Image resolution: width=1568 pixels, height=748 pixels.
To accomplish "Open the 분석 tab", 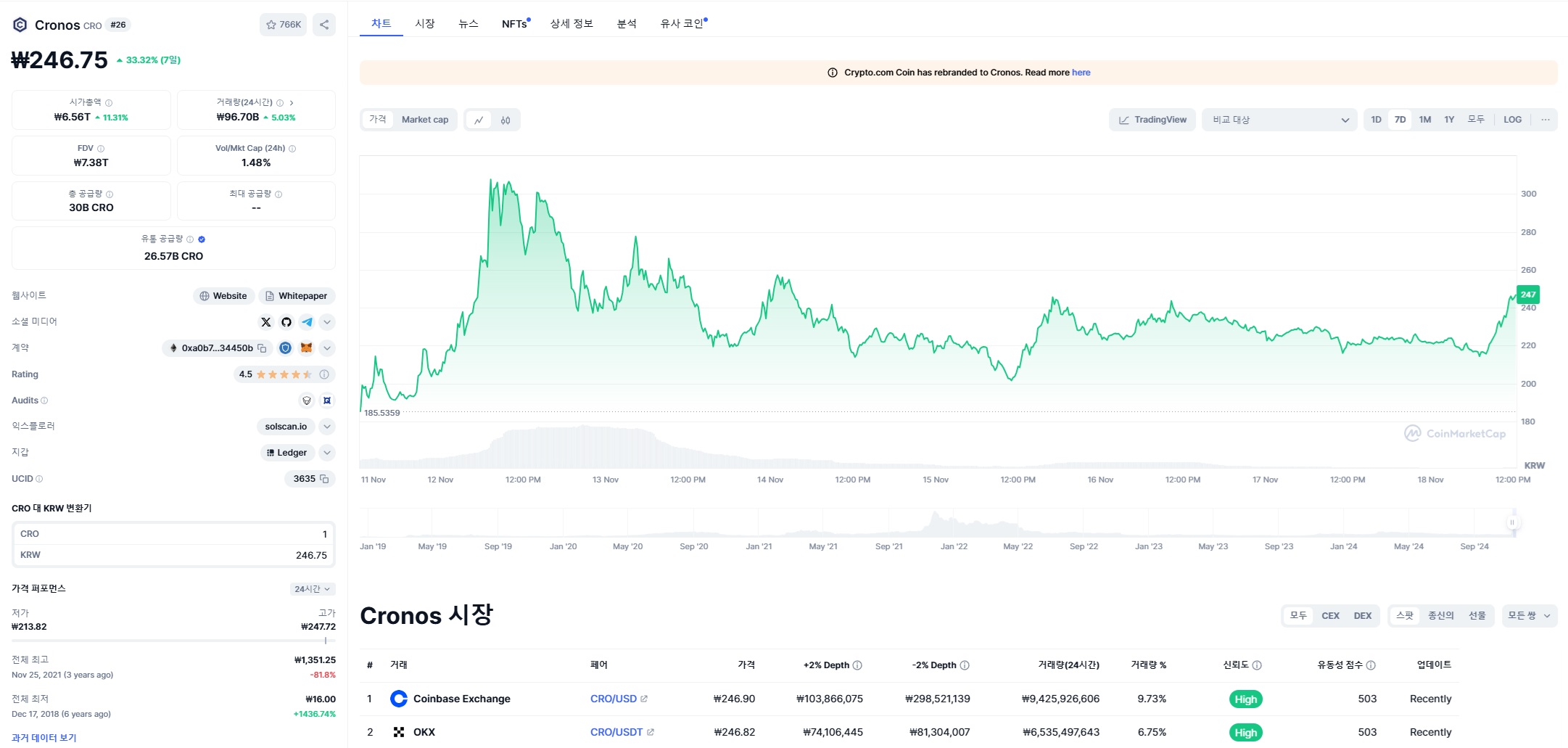I will click(x=627, y=24).
